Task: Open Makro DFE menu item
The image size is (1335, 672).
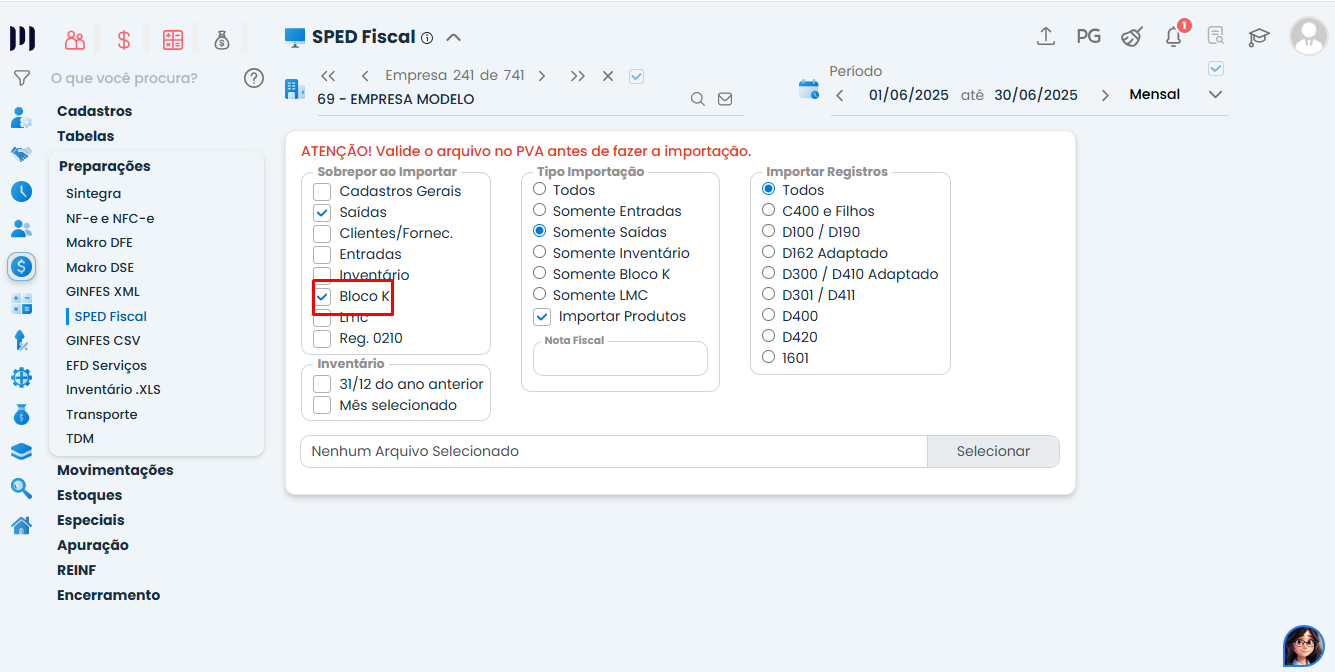Action: (99, 243)
